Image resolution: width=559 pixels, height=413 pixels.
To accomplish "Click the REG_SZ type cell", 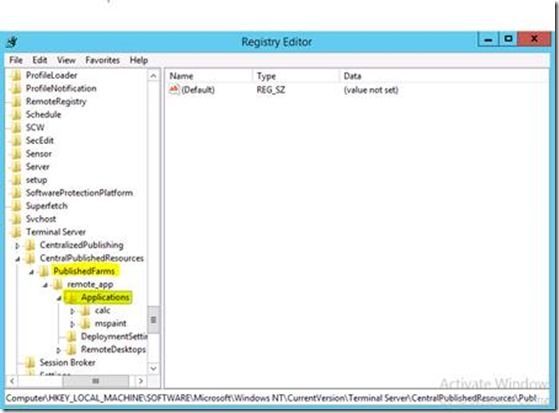I will coord(271,90).
